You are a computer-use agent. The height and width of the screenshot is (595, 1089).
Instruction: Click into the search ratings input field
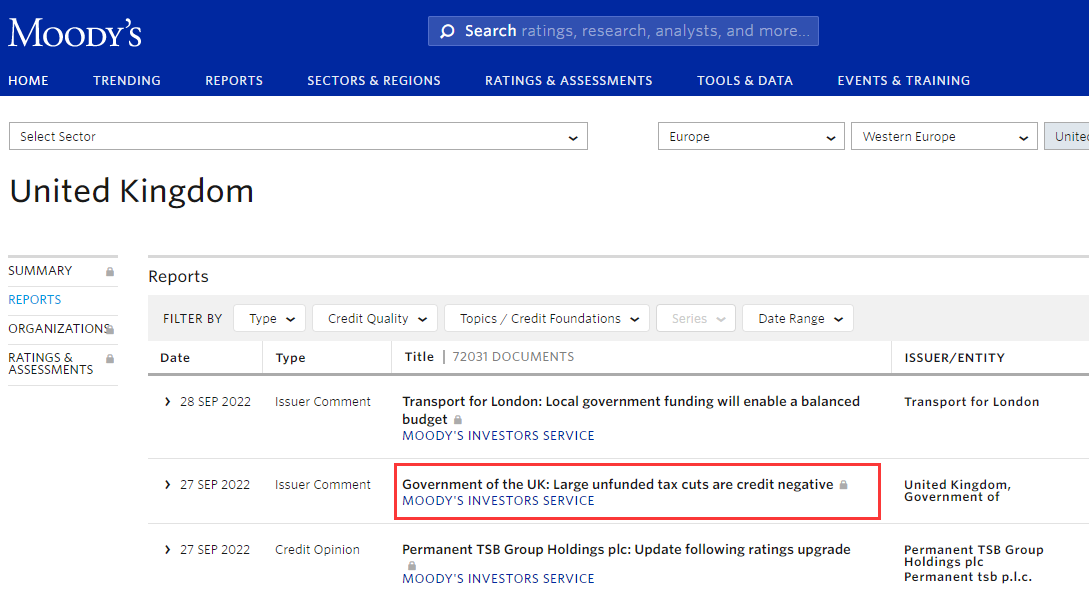[x=640, y=31]
